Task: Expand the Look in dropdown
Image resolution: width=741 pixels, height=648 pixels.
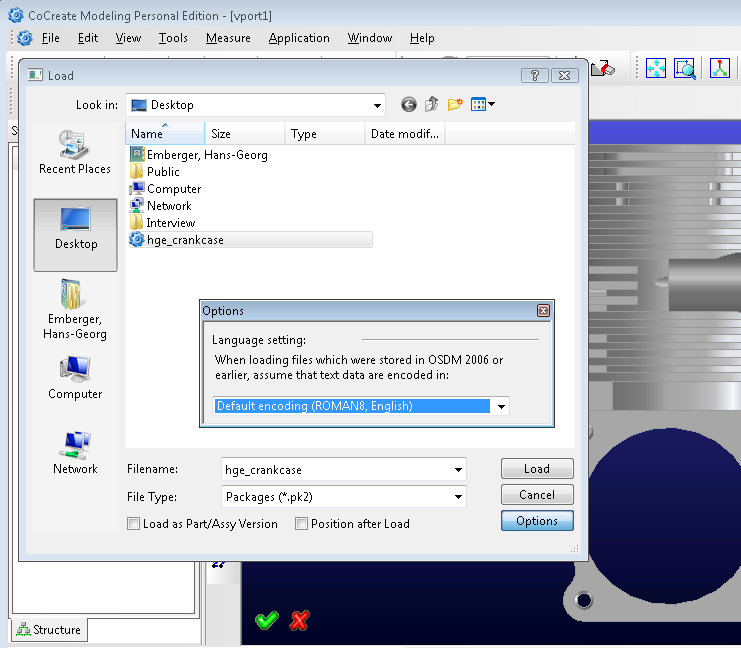Action: [x=377, y=105]
